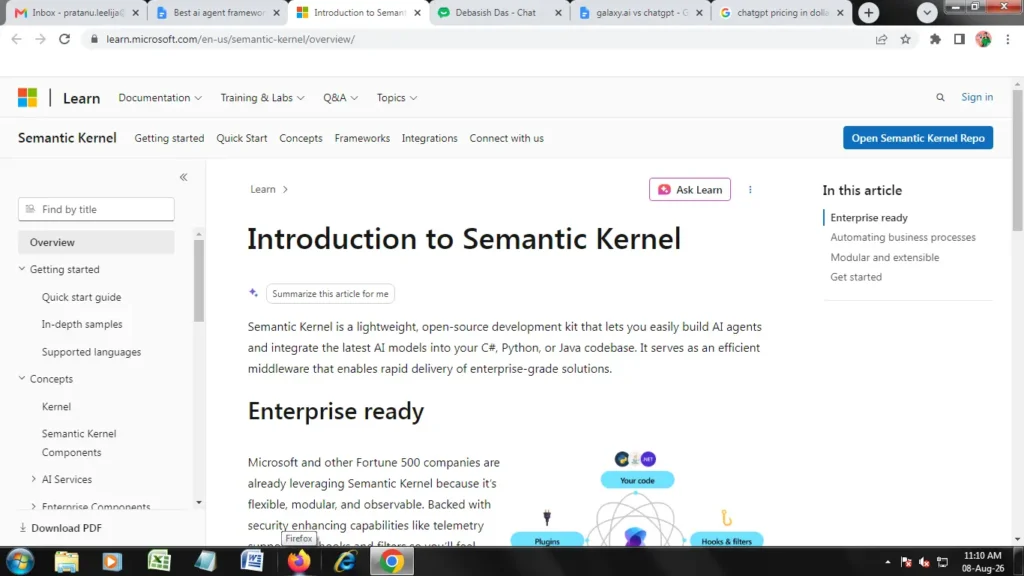Expand the Training & Labs dropdown

(x=262, y=97)
